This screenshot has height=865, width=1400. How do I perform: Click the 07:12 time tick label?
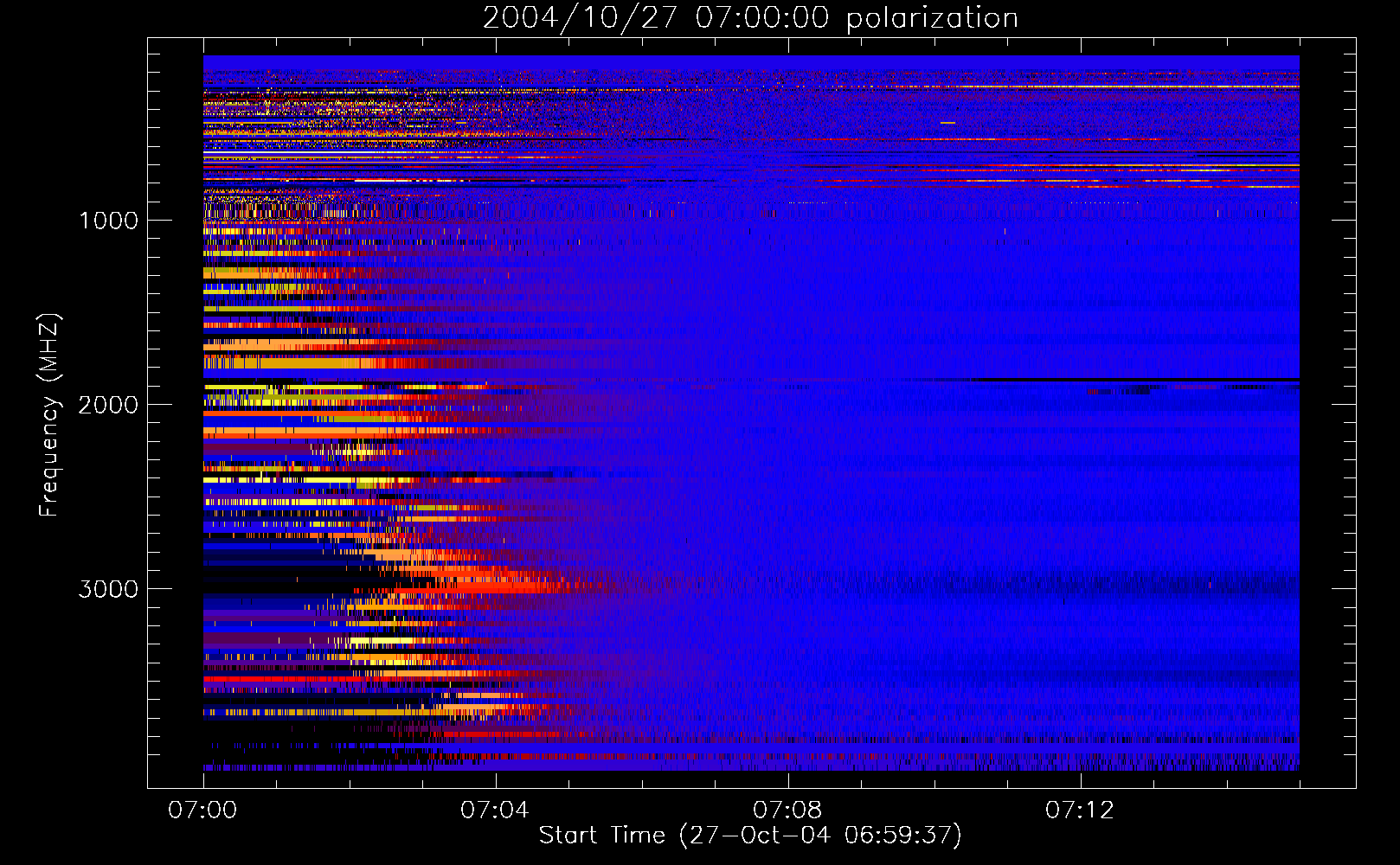click(x=1080, y=811)
